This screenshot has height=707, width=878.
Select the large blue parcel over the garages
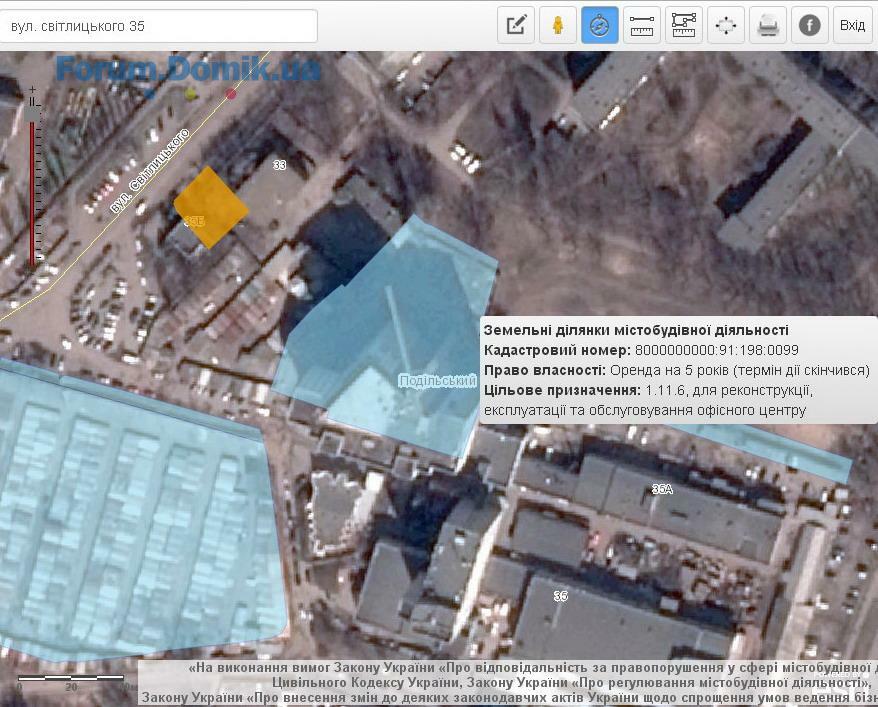pos(130,510)
